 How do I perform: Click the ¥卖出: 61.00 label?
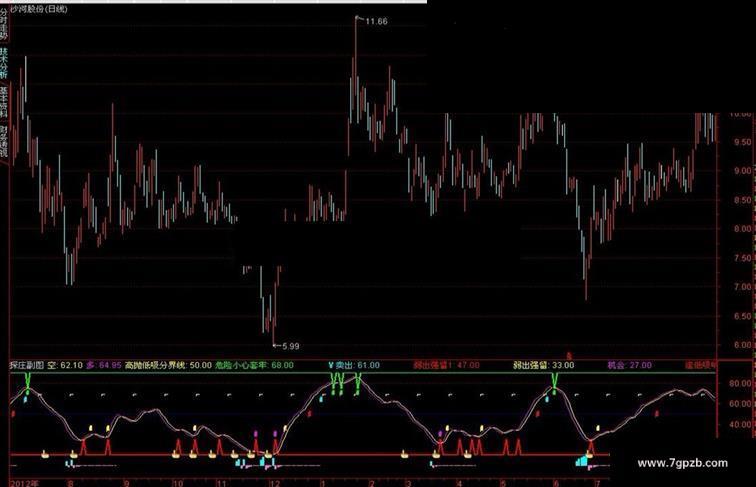tap(354, 365)
